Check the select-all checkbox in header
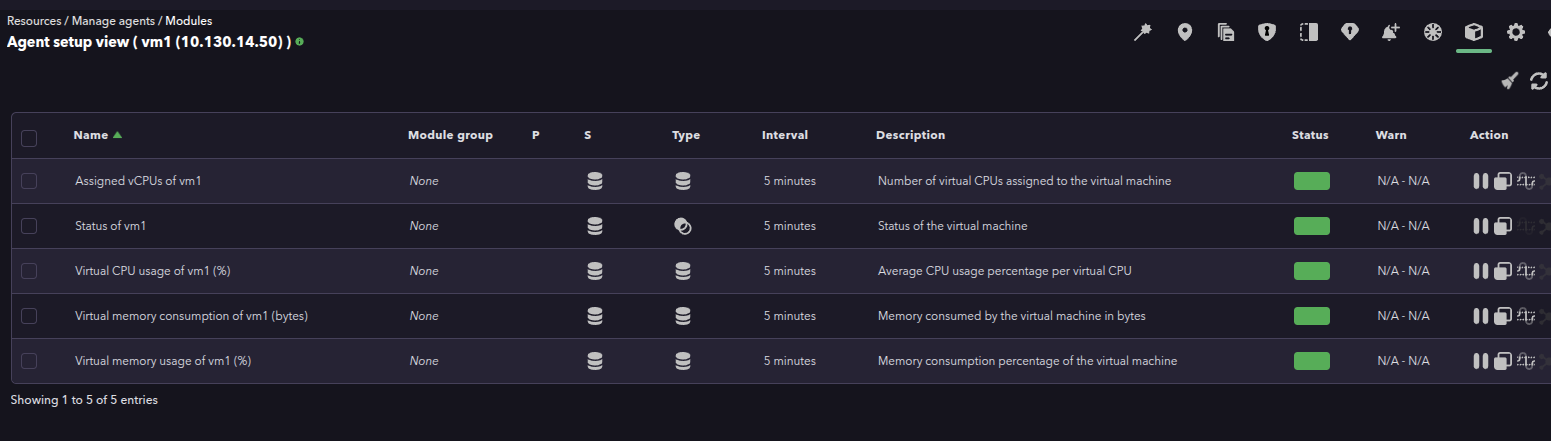Viewport: 1551px width, 441px height. coord(29,138)
